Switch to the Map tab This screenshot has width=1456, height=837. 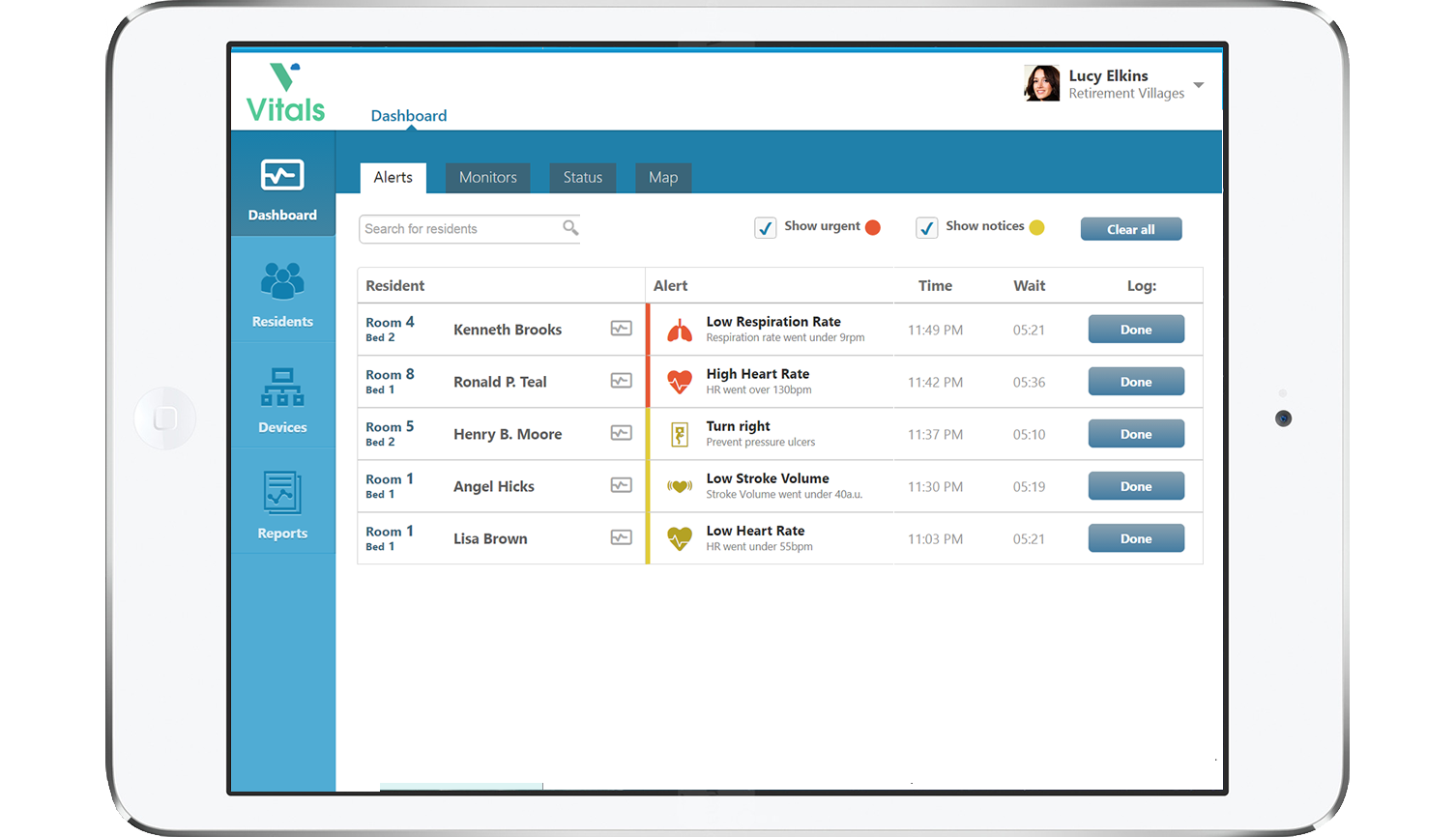[663, 177]
